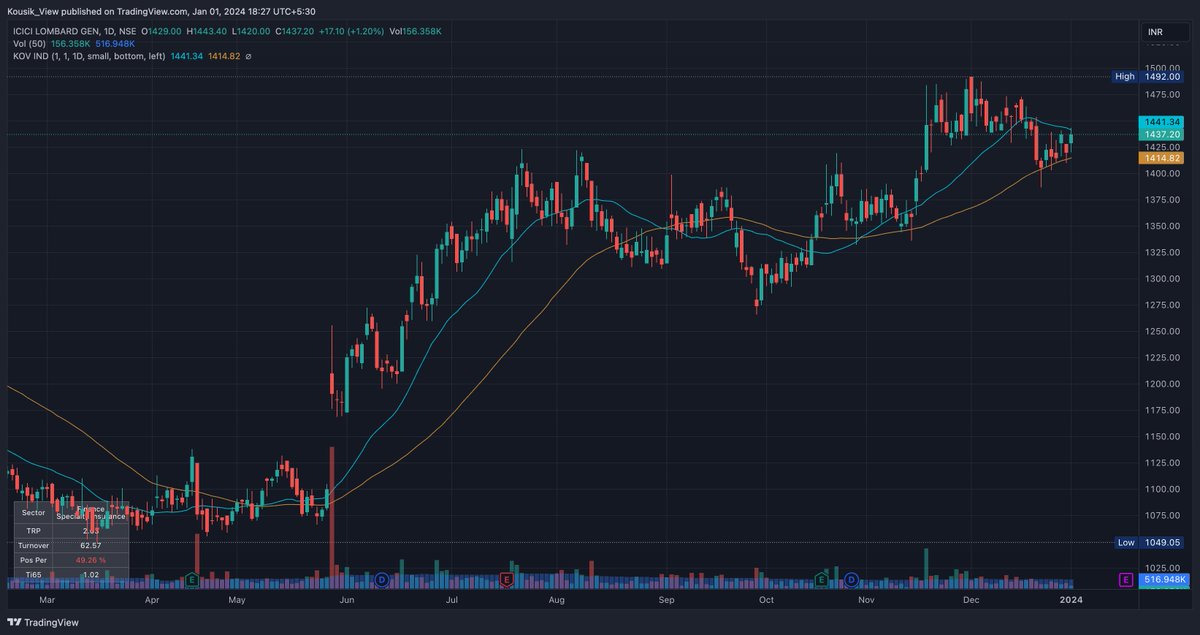Click the purple upcoming earnings E marker
Image resolution: width=1200 pixels, height=635 pixels.
point(1127,579)
